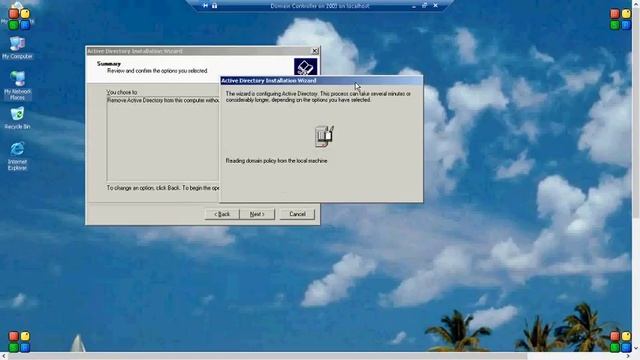Image resolution: width=640 pixels, height=360 pixels.
Task: Close the background Active Directory wizard window
Action: 315,51
